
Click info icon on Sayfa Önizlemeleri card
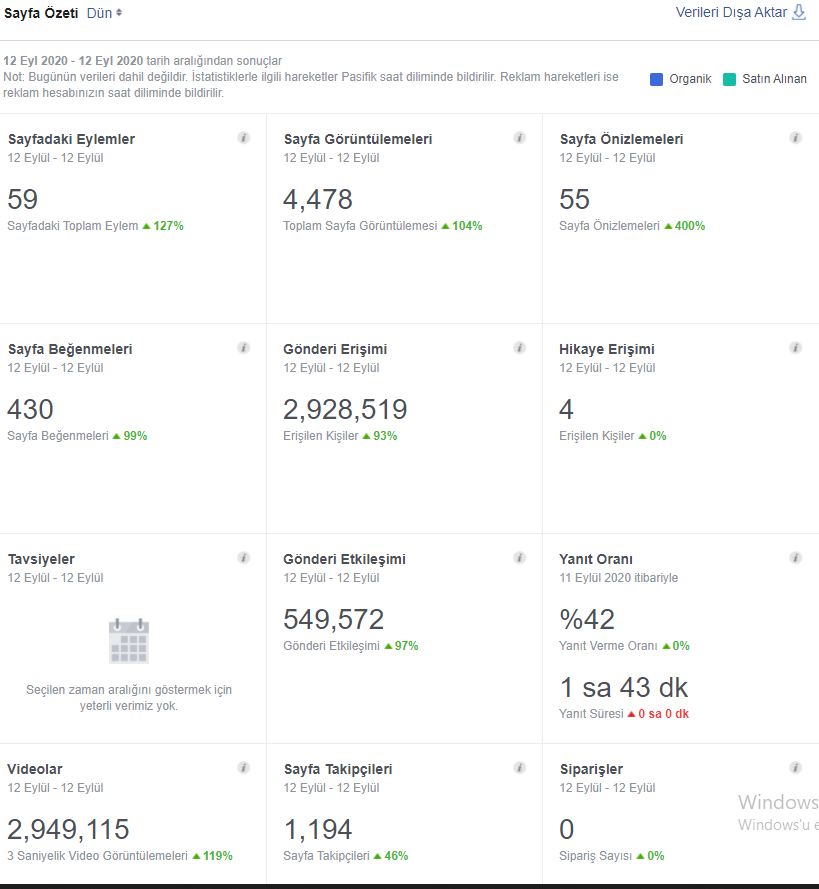click(x=795, y=138)
